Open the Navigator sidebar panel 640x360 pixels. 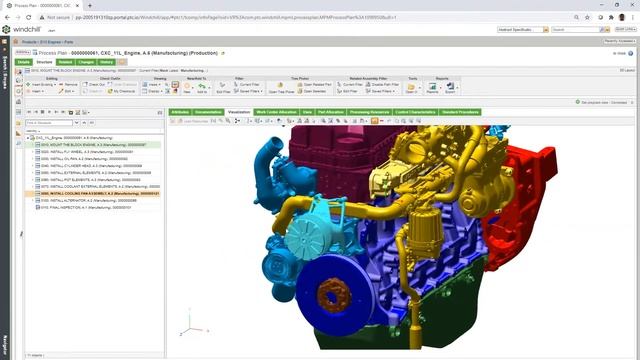pyautogui.click(x=5, y=345)
